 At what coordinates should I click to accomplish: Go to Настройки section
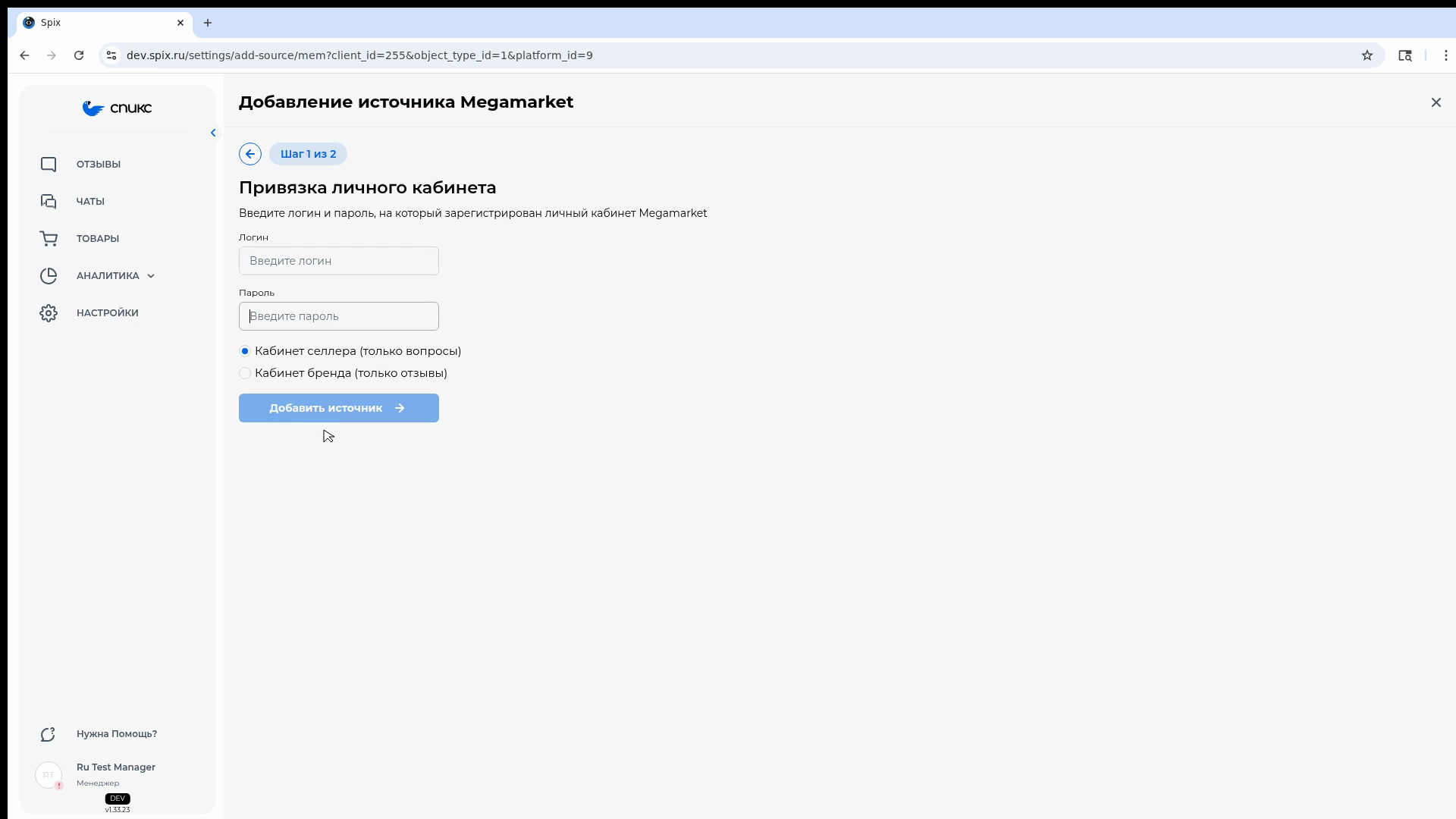[x=108, y=313]
